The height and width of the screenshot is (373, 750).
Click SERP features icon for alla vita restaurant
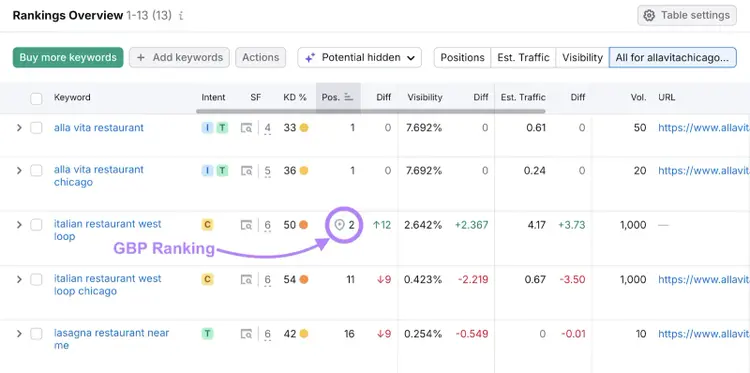[x=246, y=128]
